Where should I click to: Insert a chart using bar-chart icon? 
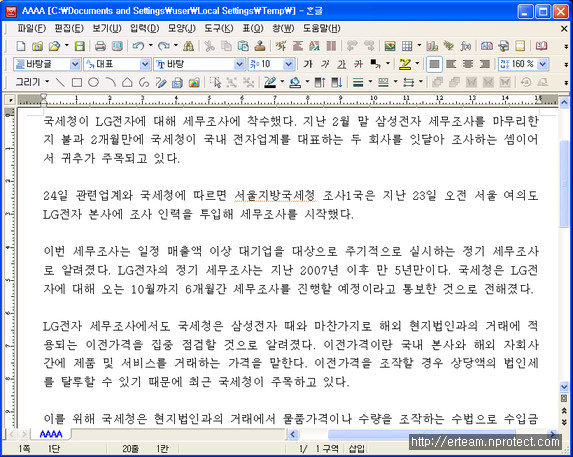(x=432, y=46)
